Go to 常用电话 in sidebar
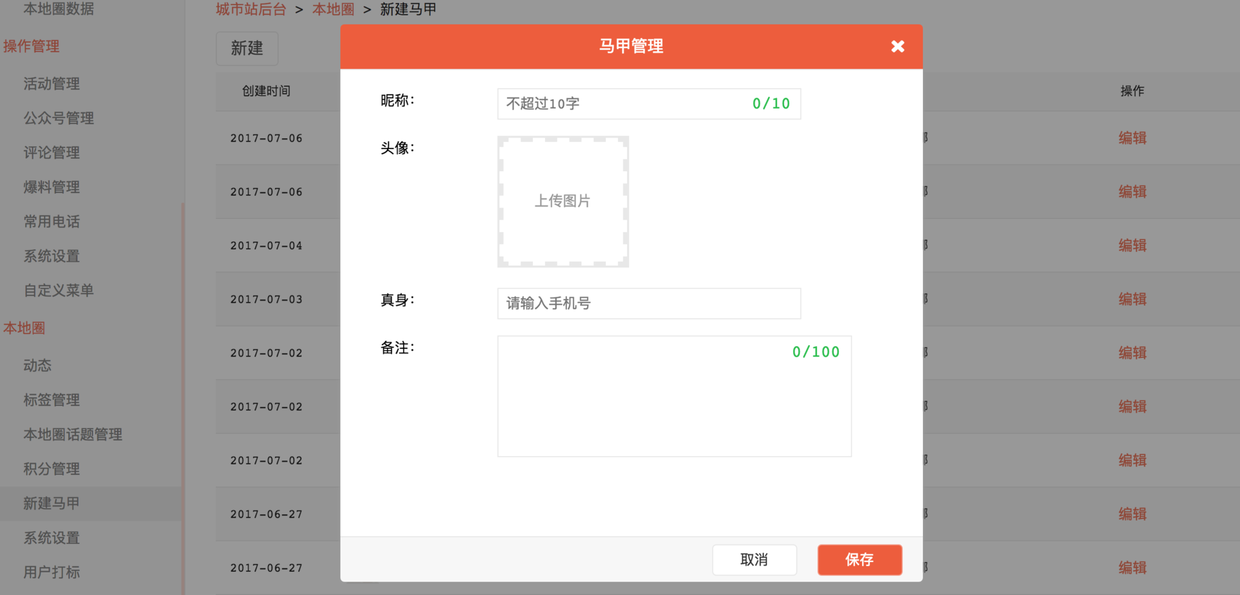Image resolution: width=1240 pixels, height=595 pixels. tap(52, 222)
